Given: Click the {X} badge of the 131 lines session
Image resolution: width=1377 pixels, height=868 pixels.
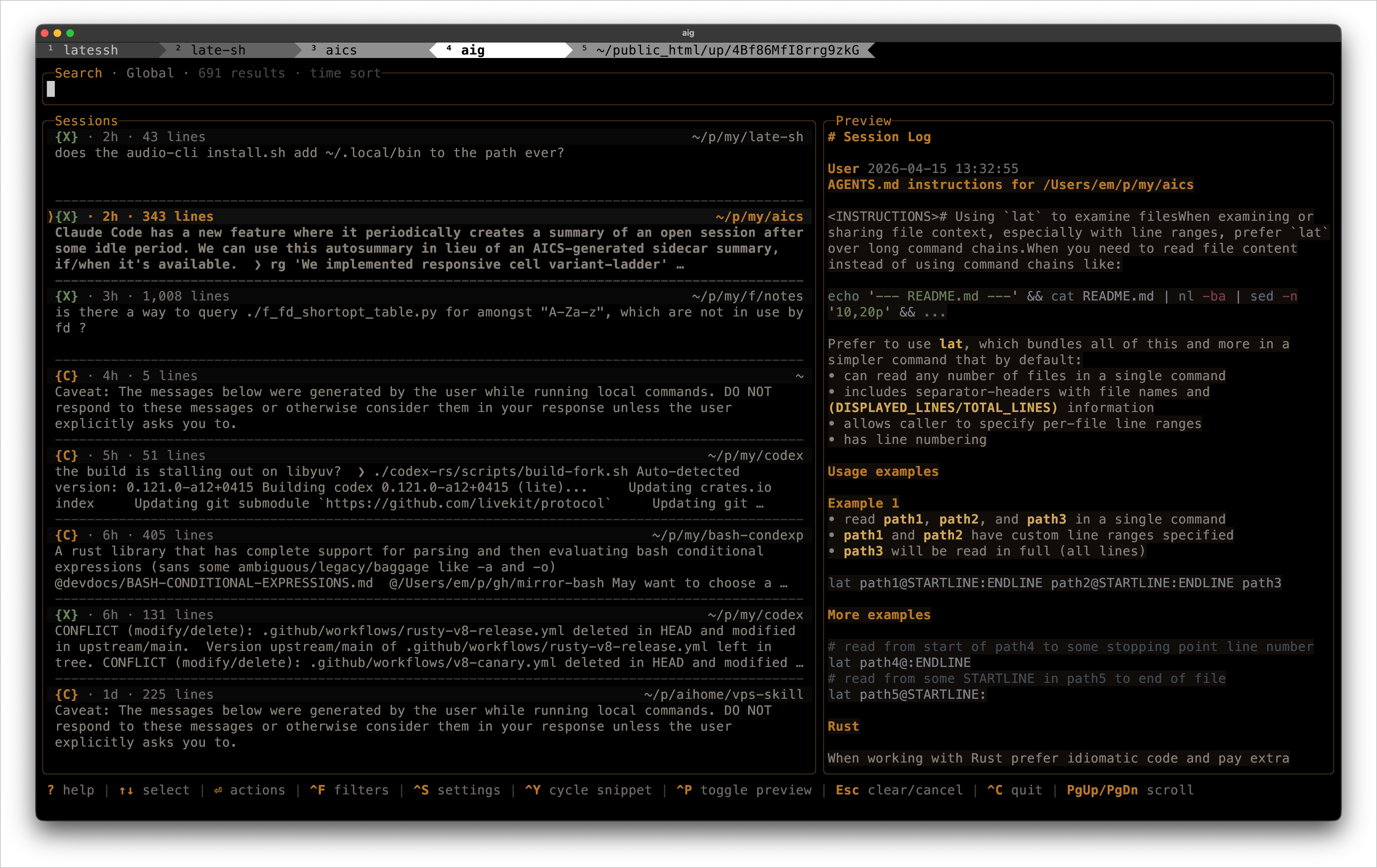Looking at the screenshot, I should pos(66,615).
